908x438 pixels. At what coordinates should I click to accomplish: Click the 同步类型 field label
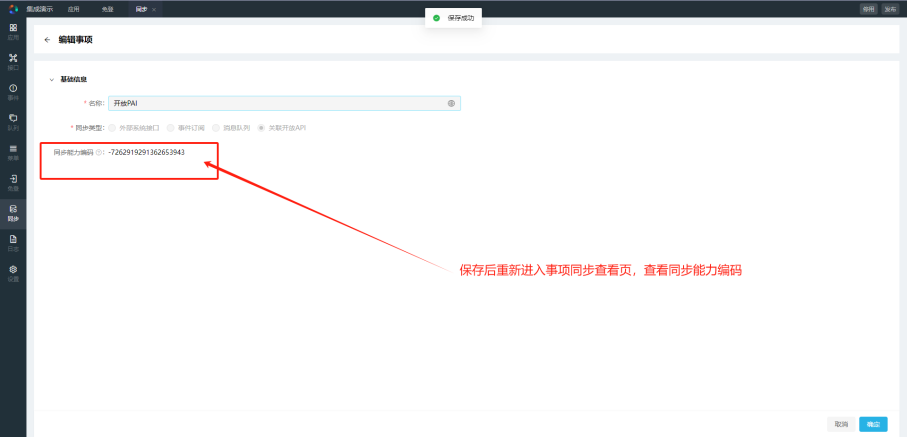87,127
